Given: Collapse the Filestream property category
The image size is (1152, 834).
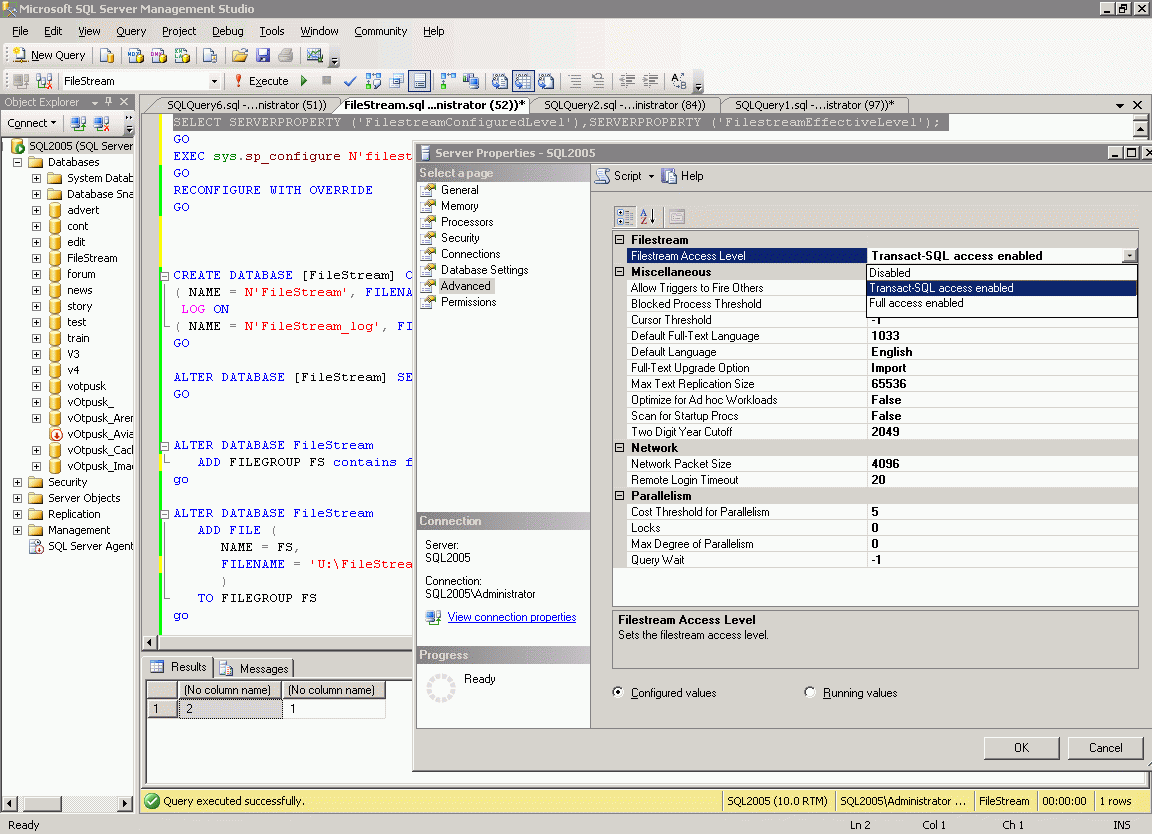Looking at the screenshot, I should tap(620, 240).
